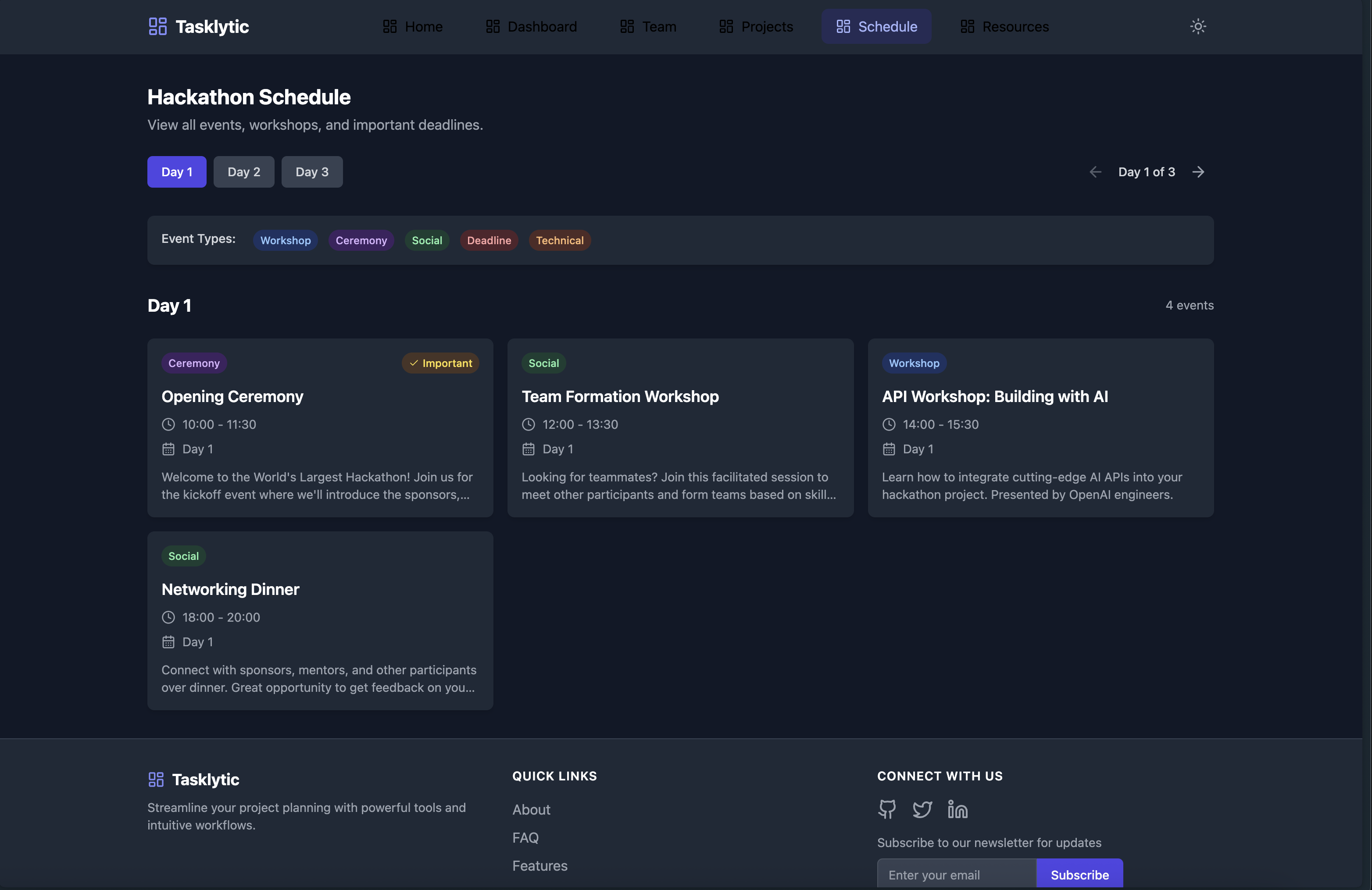The height and width of the screenshot is (890, 1372).
Task: Click the Tasklytic logo in header
Action: (x=198, y=26)
